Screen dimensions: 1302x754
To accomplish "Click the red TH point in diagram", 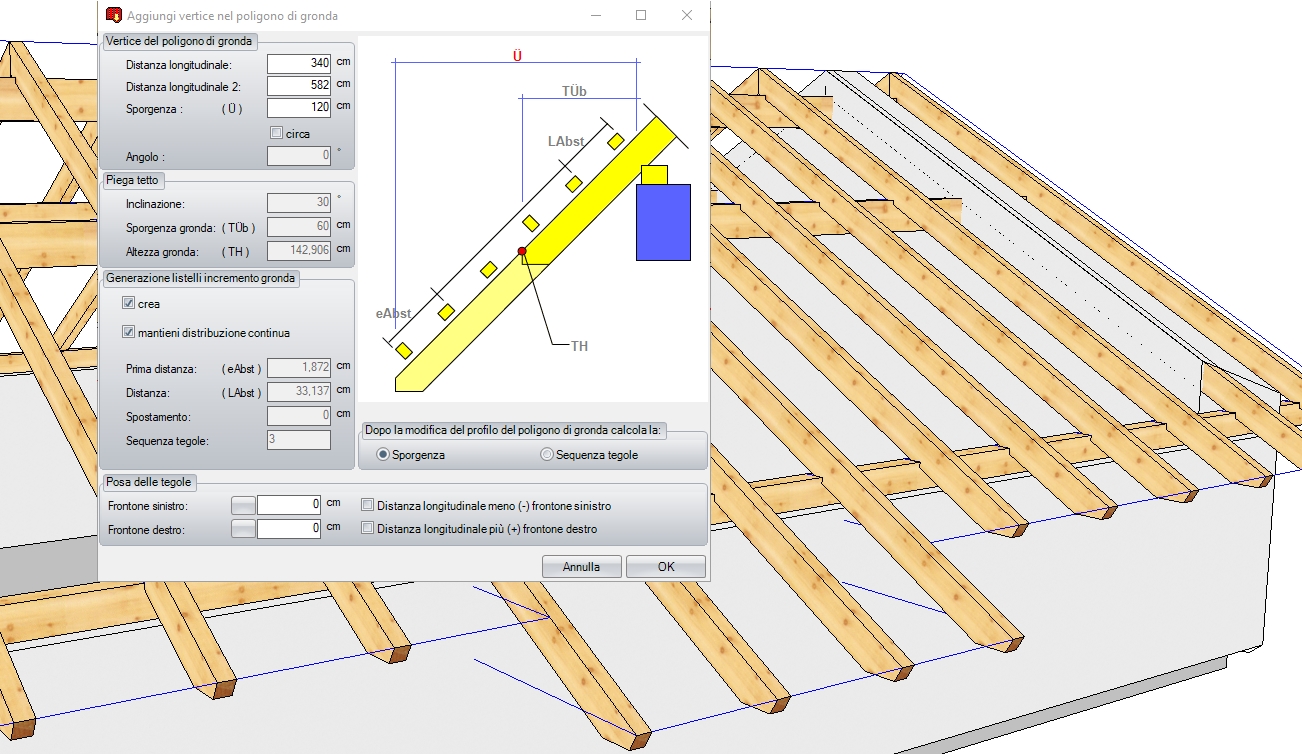I will pyautogui.click(x=522, y=251).
